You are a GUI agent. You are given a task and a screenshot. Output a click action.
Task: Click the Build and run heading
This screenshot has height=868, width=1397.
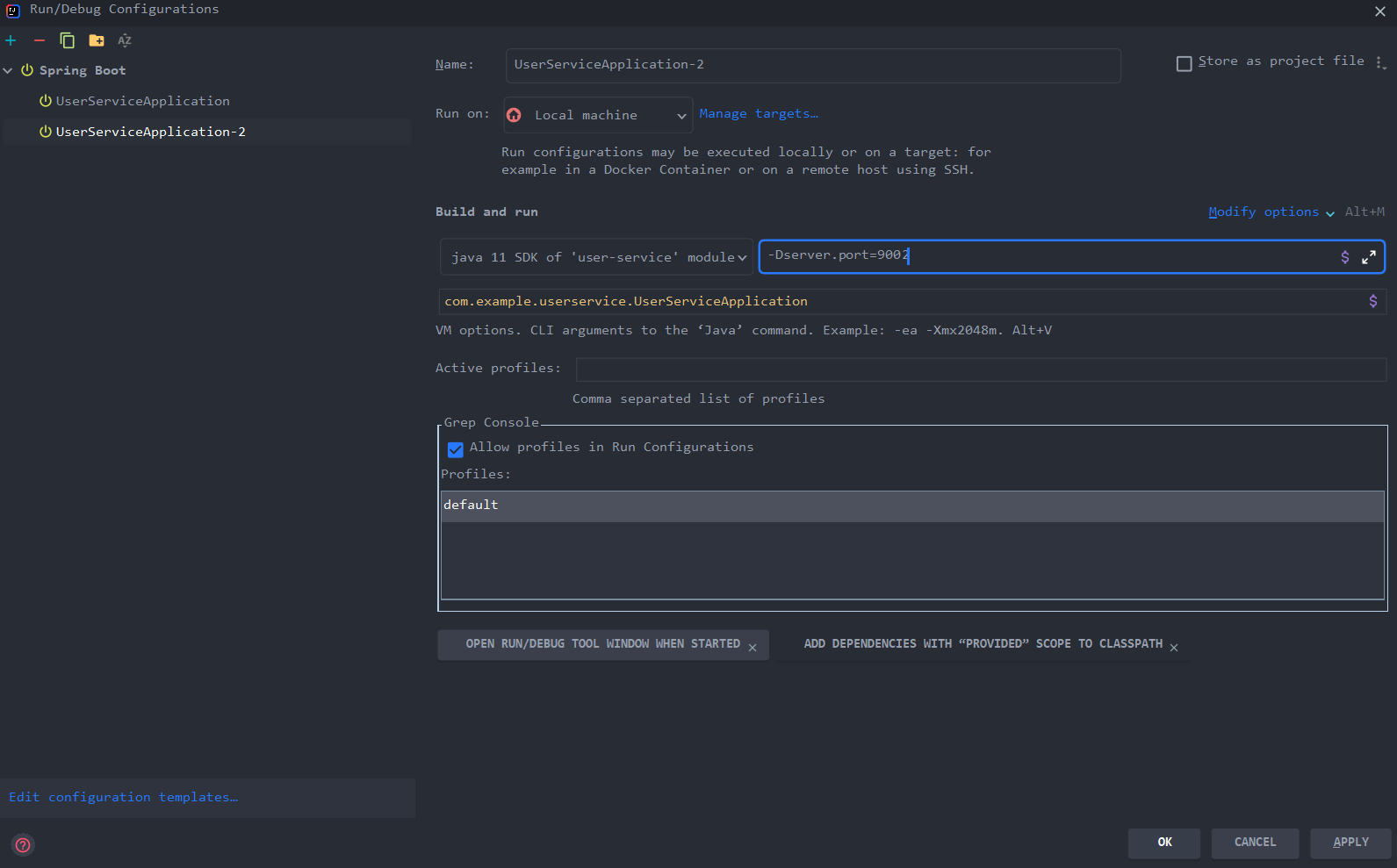pyautogui.click(x=486, y=212)
